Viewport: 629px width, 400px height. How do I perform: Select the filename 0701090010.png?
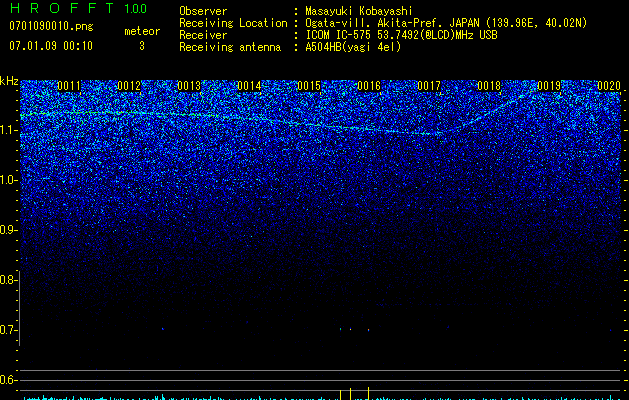click(x=51, y=27)
